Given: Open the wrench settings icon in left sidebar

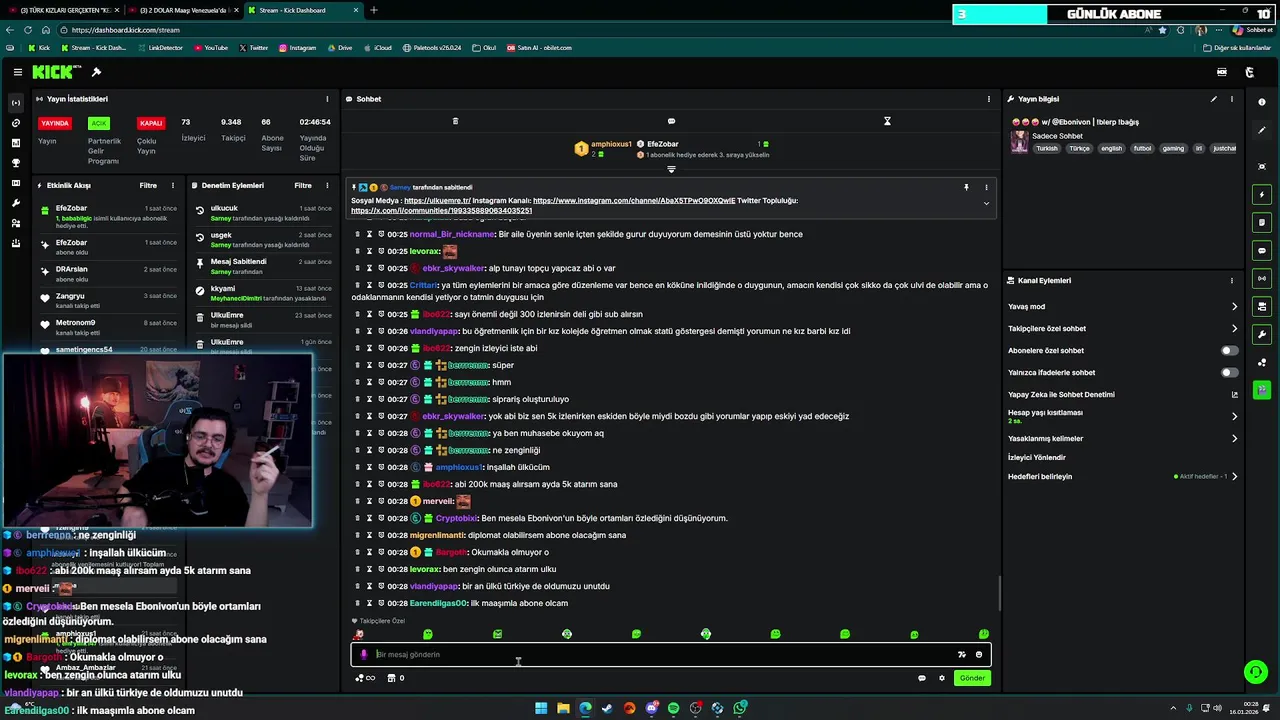Looking at the screenshot, I should [x=16, y=203].
